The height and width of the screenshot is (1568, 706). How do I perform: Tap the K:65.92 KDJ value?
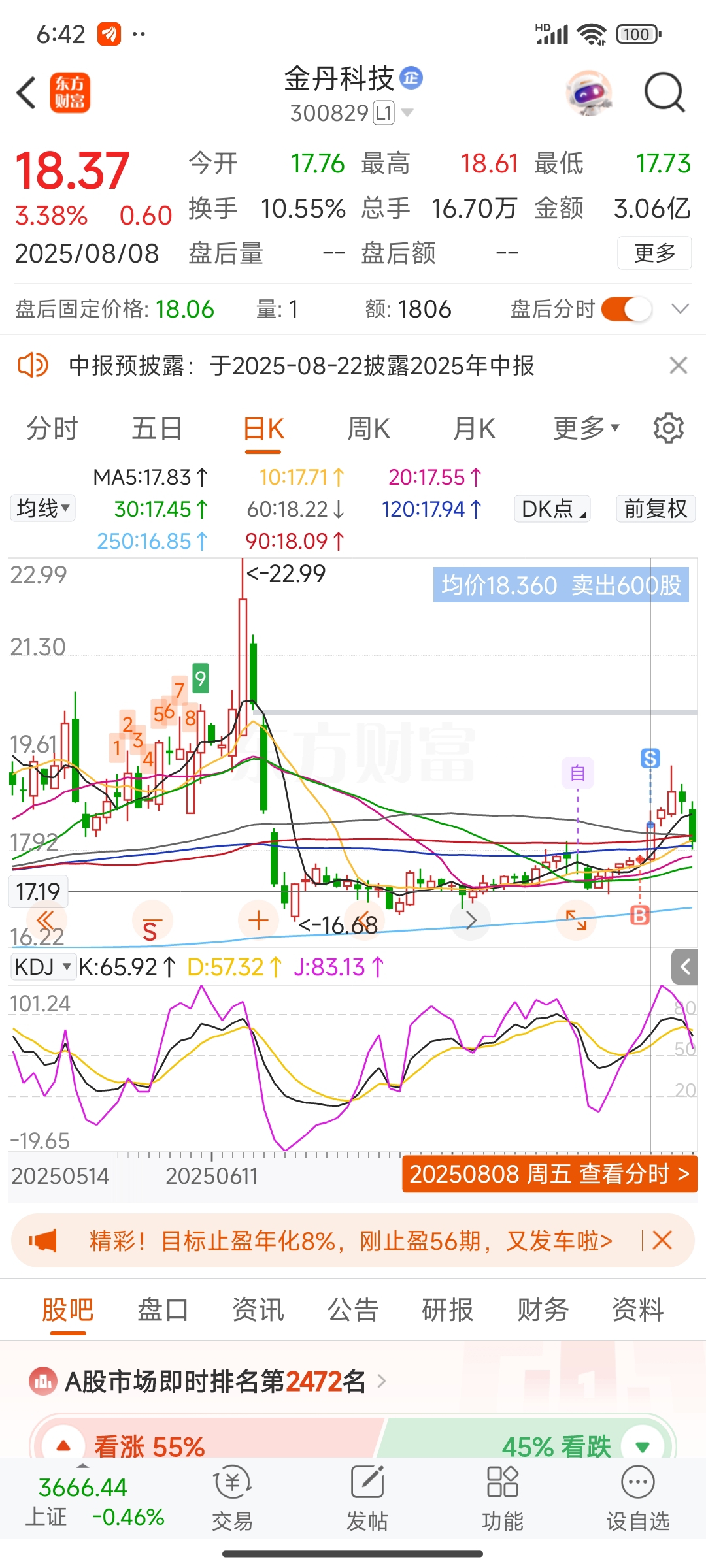127,966
